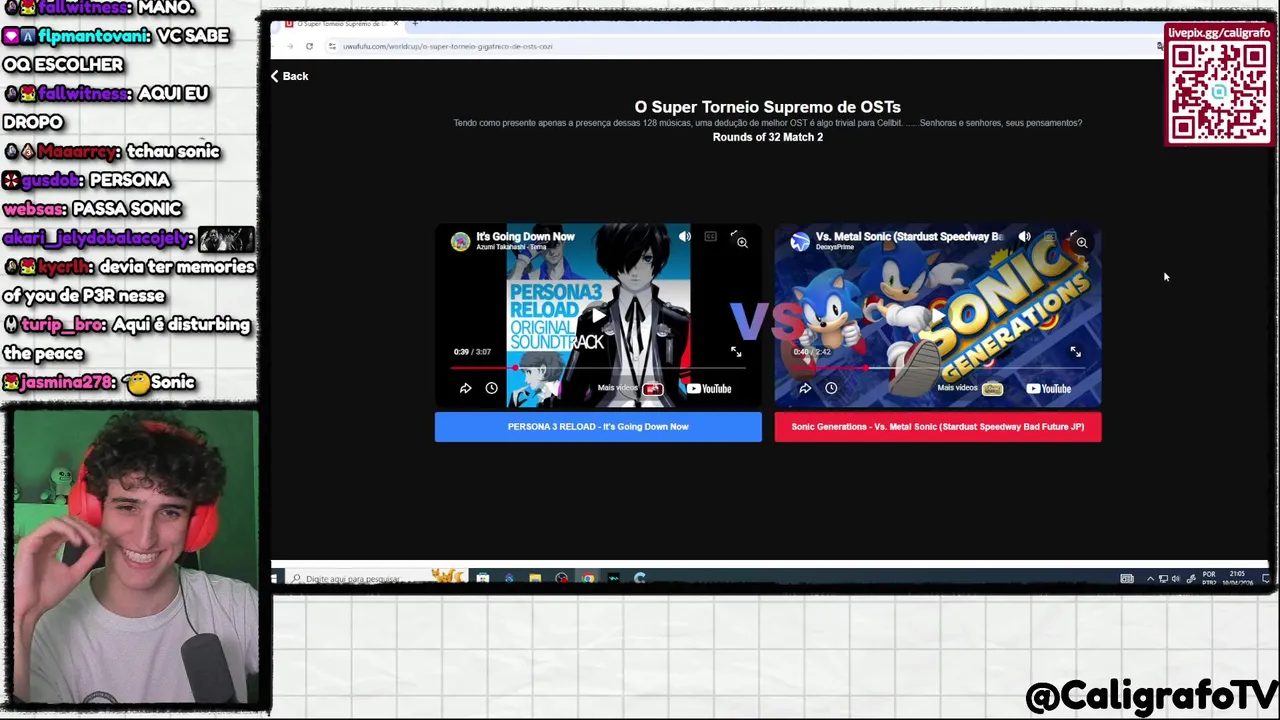Share the Vs. Metal Sonic video

coord(805,388)
